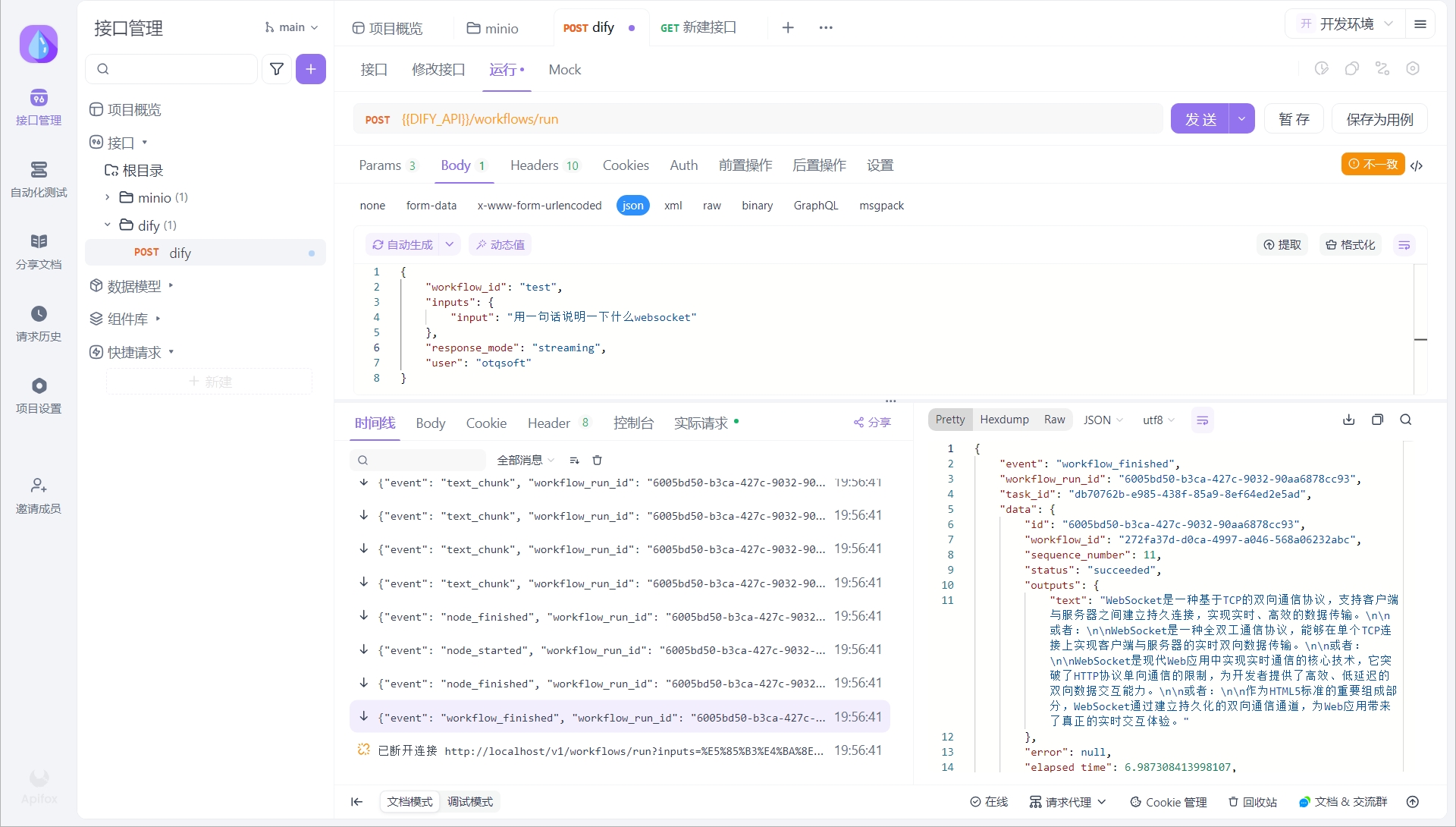The width and height of the screenshot is (1456, 827).
Task: Open 邀请成员 in the left sidebar
Action: pyautogui.click(x=39, y=495)
